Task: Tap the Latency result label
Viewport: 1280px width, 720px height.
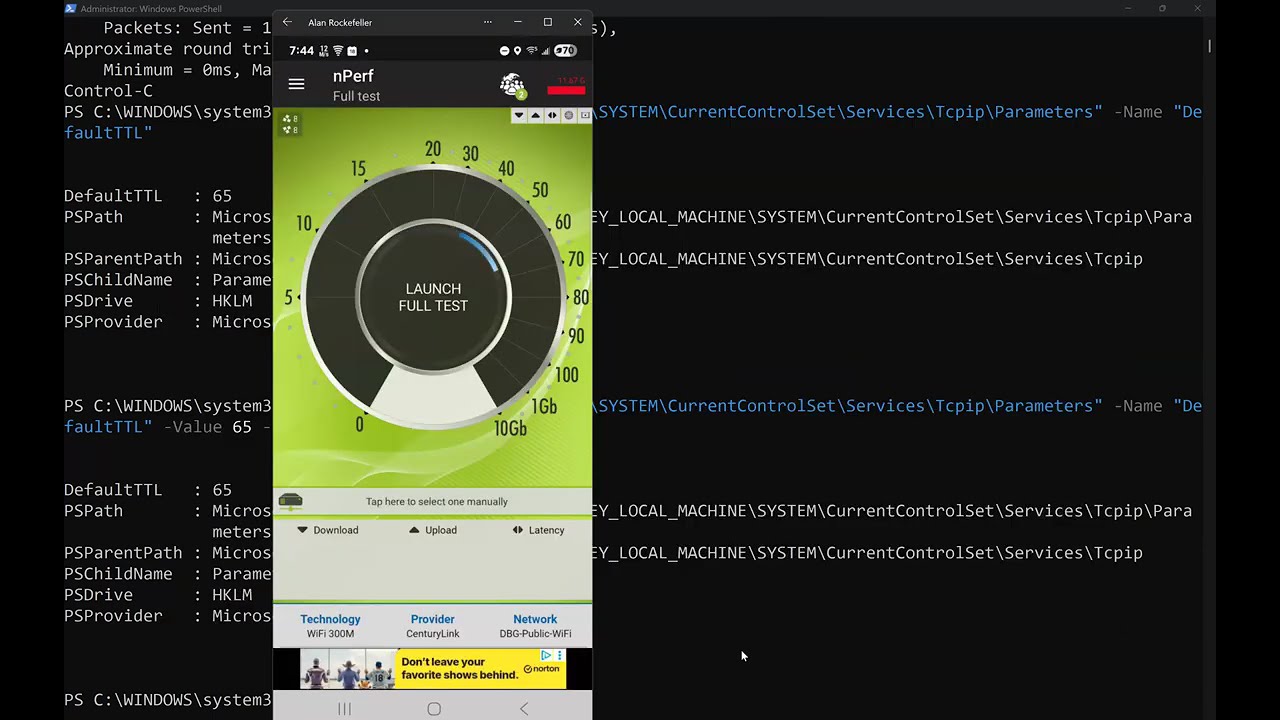Action: click(x=539, y=530)
